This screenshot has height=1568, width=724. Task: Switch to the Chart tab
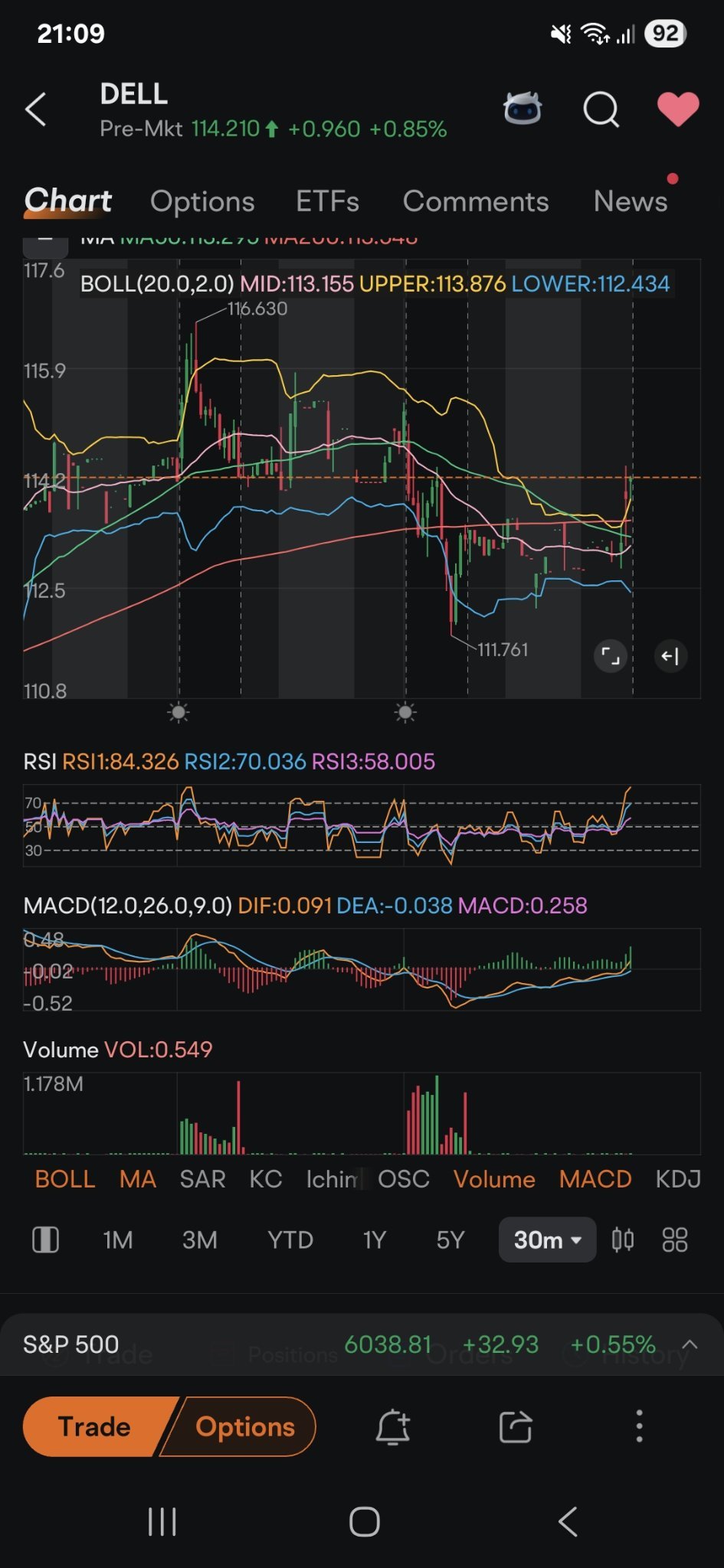click(68, 201)
